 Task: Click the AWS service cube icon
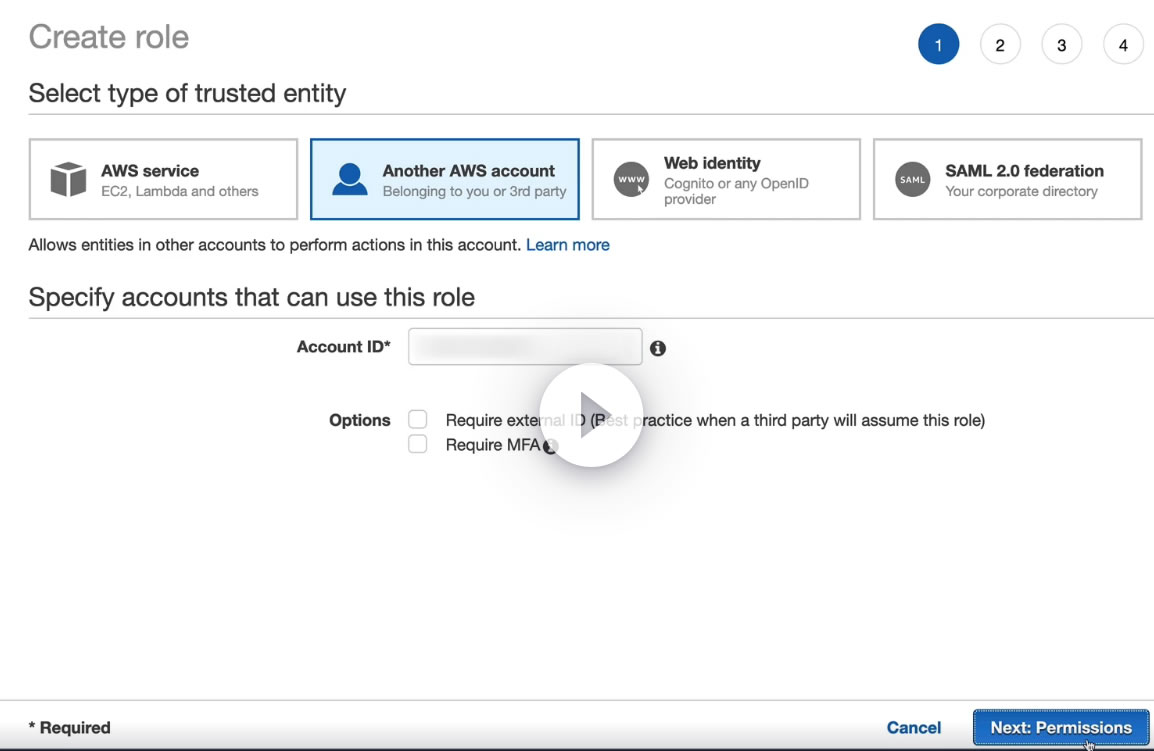69,180
